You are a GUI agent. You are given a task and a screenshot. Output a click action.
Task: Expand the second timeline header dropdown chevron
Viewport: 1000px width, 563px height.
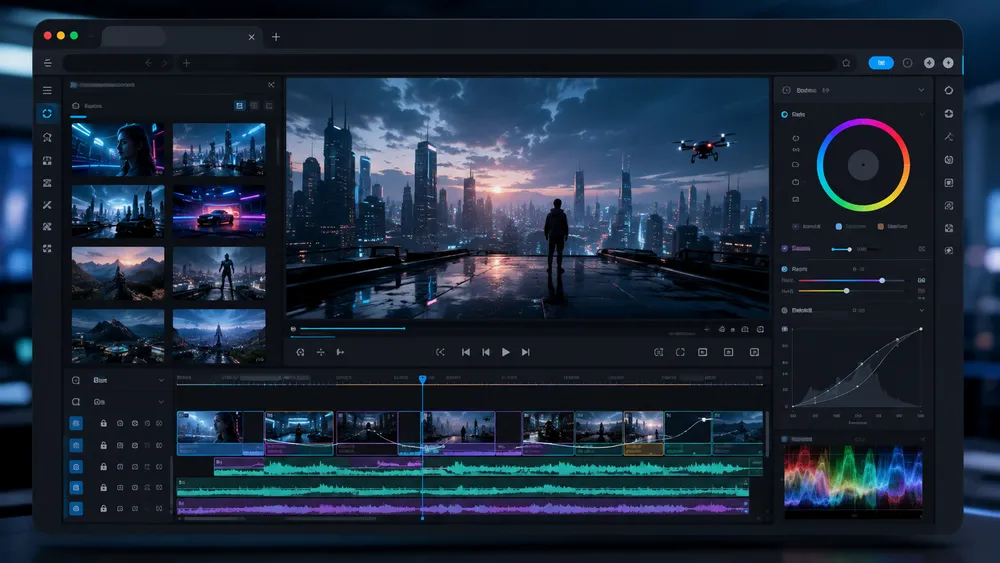coord(161,402)
